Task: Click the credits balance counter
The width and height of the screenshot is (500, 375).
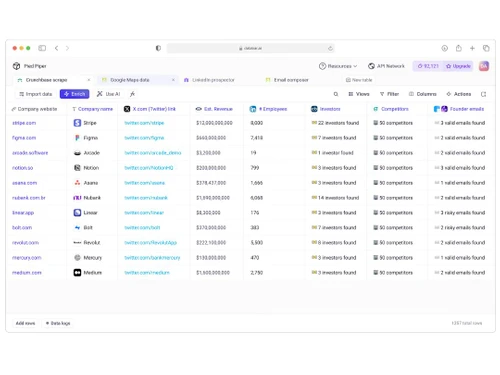Action: [x=428, y=66]
